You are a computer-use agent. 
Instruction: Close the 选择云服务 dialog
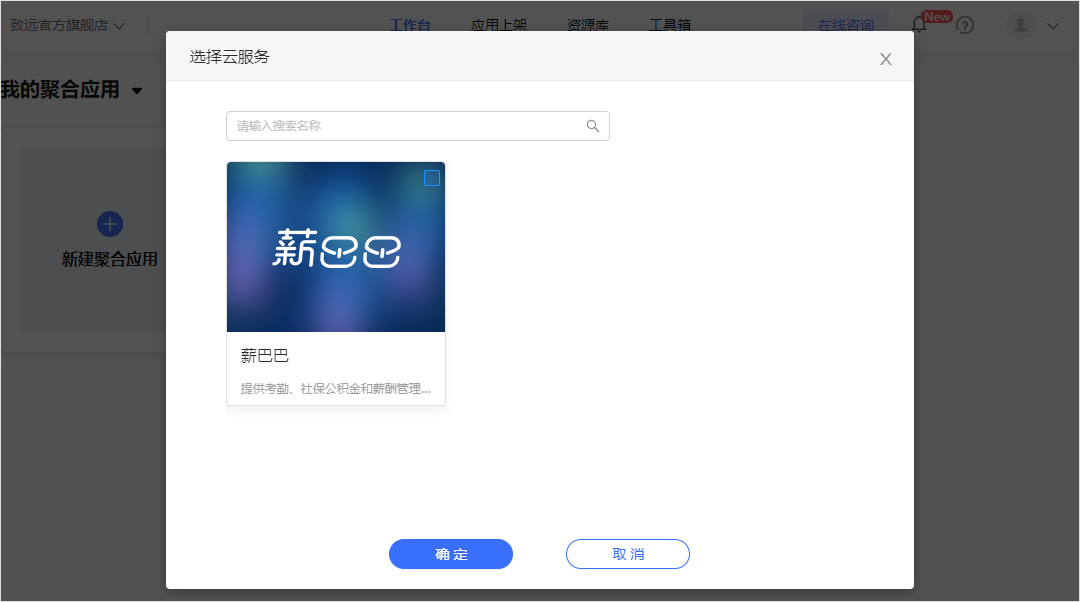pos(886,59)
